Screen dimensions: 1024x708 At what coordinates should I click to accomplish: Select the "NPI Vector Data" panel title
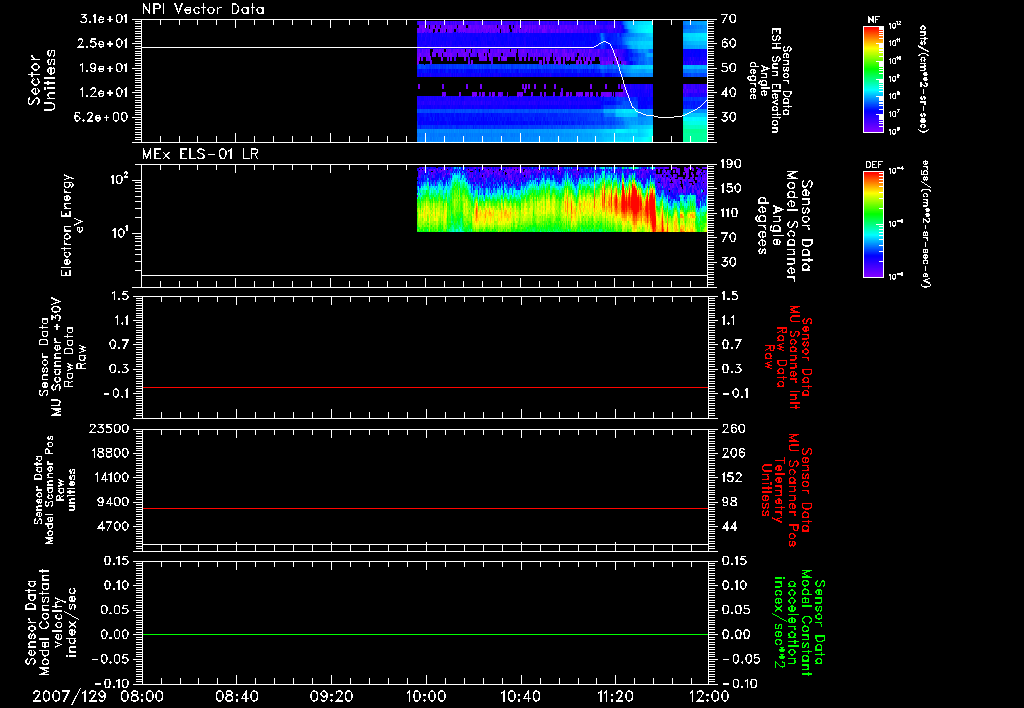point(203,9)
